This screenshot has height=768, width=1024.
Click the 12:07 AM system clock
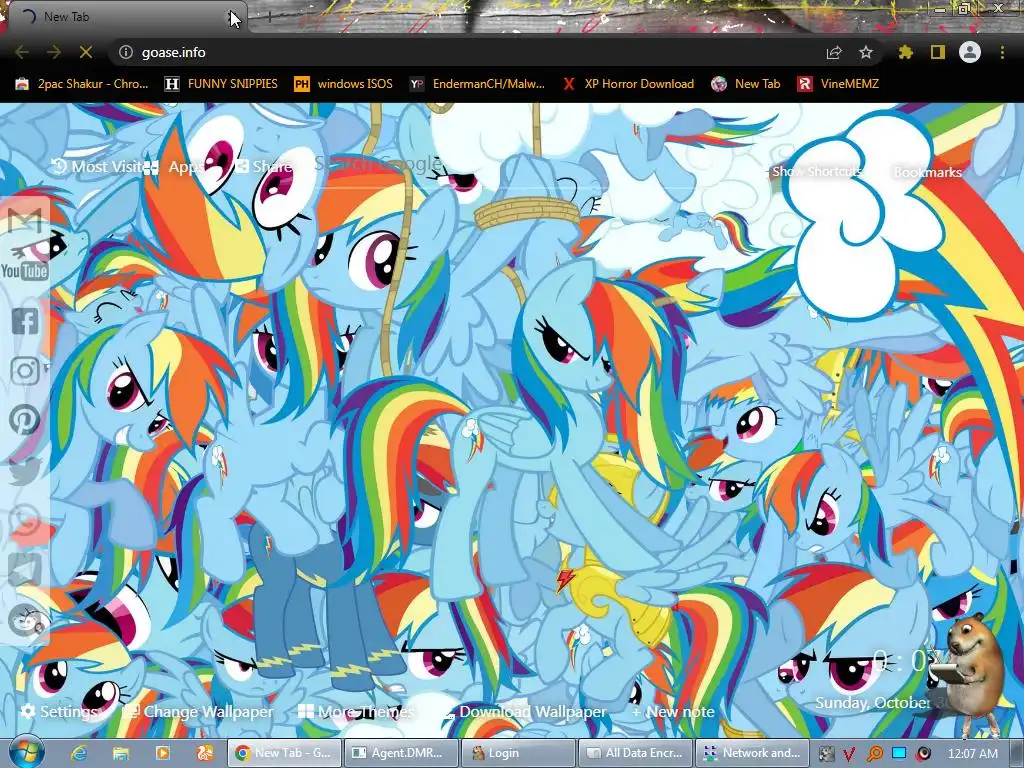coord(972,754)
